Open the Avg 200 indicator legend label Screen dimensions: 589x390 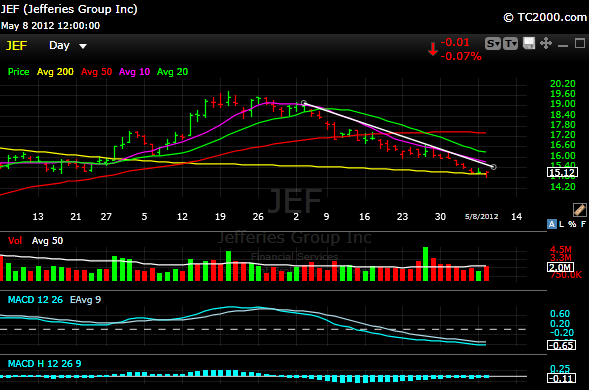(x=55, y=72)
